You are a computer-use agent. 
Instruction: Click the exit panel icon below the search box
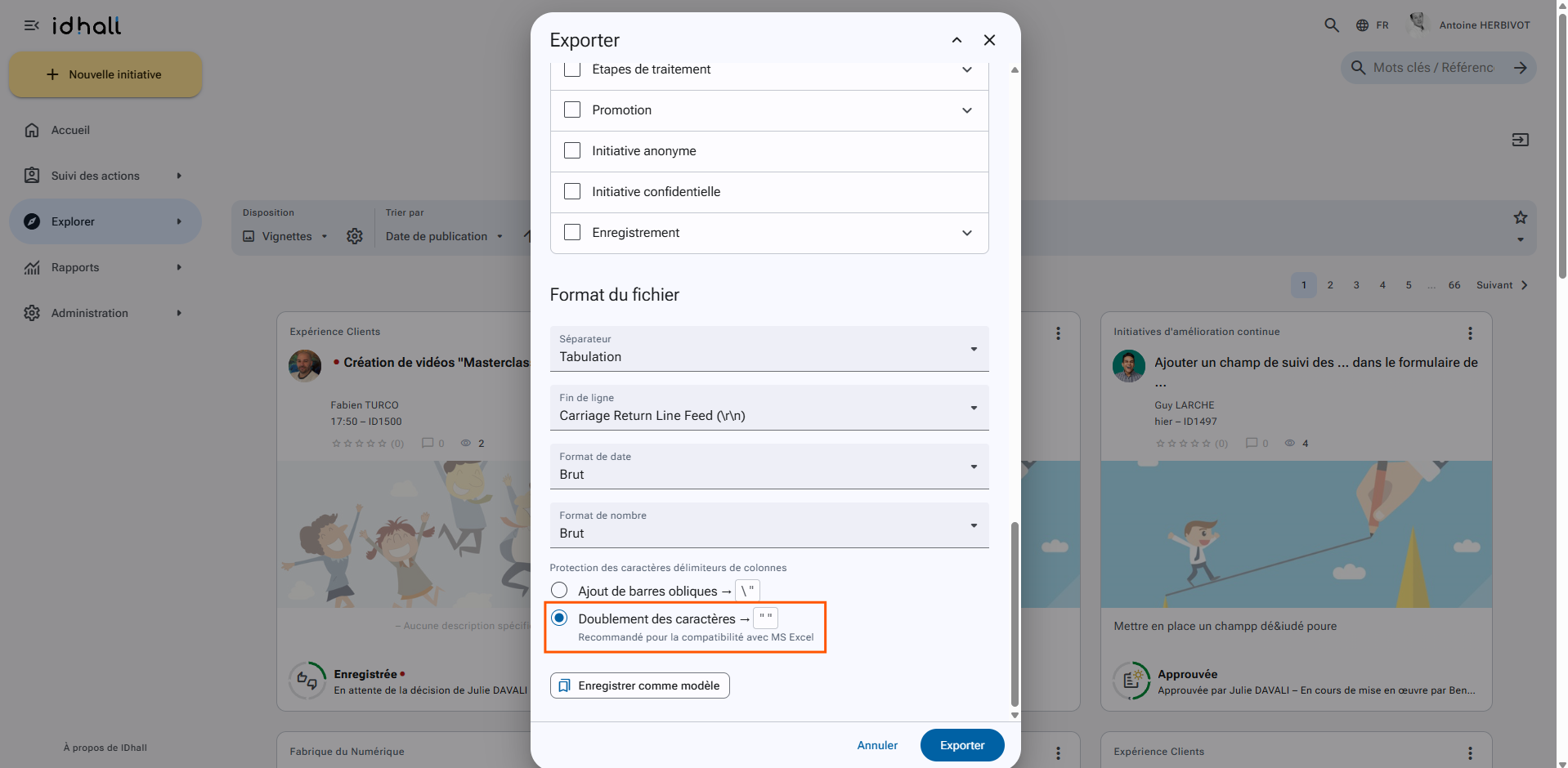[x=1521, y=140]
